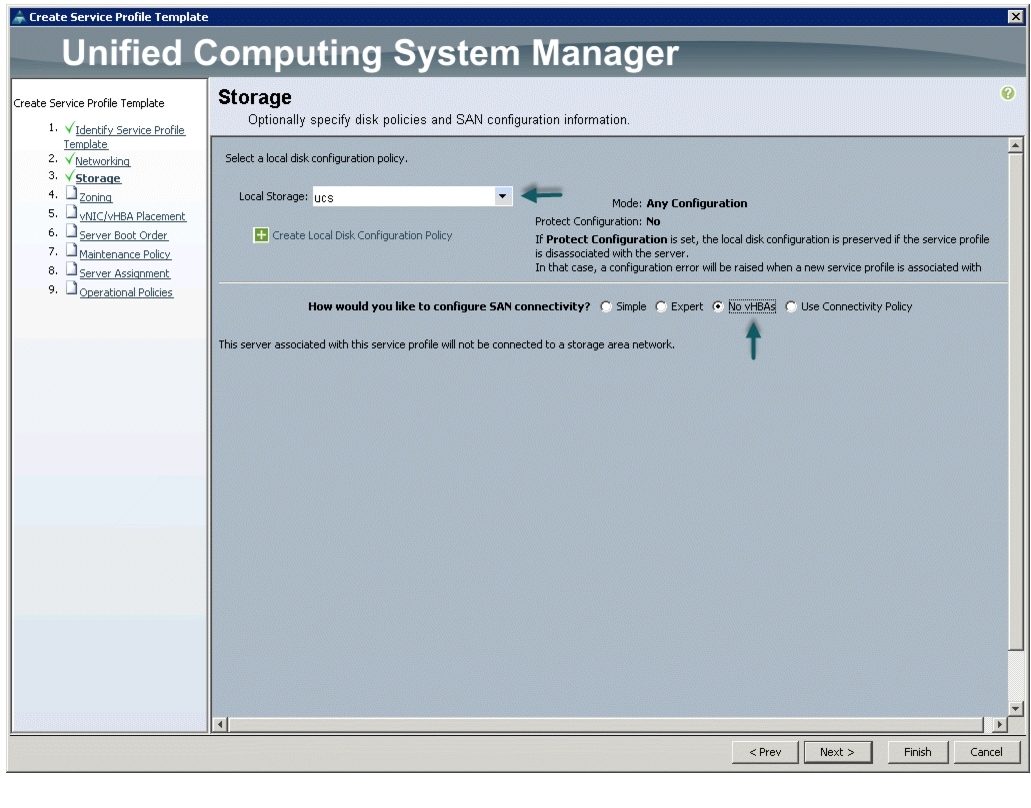Click the page icon next to vNIC/vHBA Placement
The height and width of the screenshot is (808, 1031).
[72, 214]
